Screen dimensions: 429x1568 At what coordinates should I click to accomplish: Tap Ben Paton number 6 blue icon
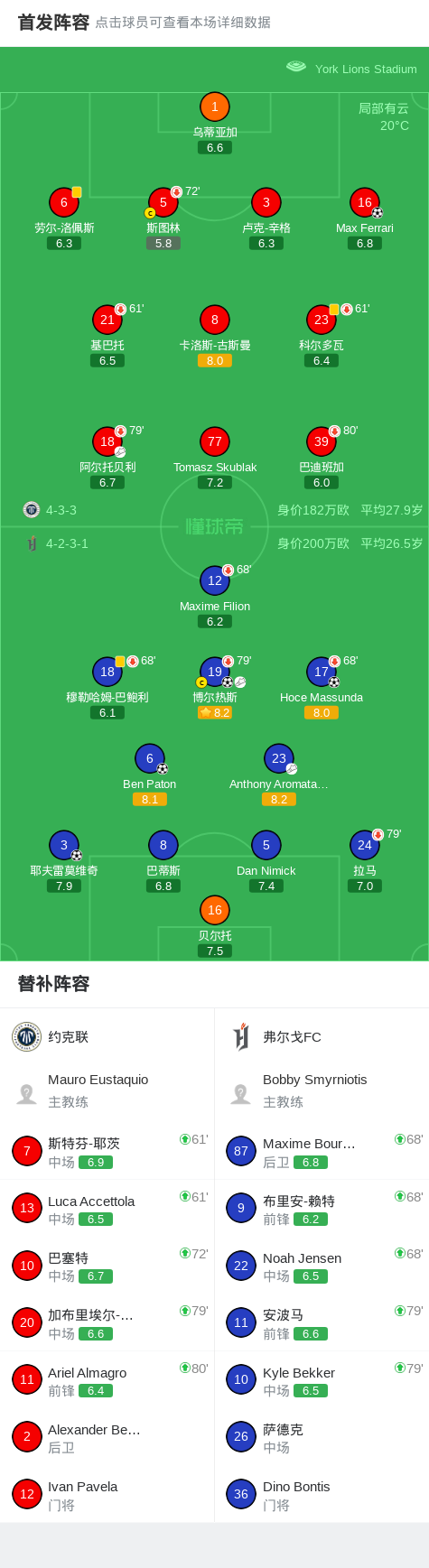coord(149,758)
